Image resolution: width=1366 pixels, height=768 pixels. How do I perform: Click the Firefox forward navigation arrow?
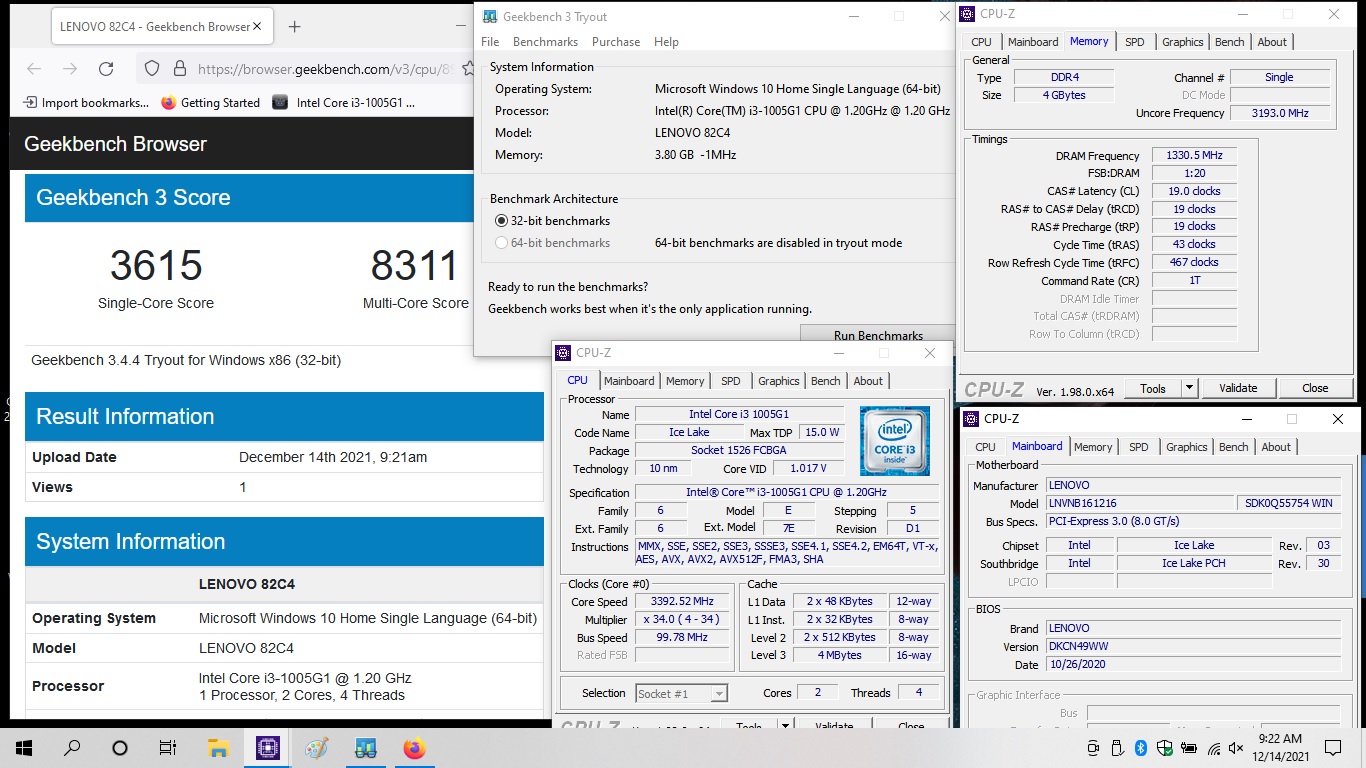(x=70, y=69)
